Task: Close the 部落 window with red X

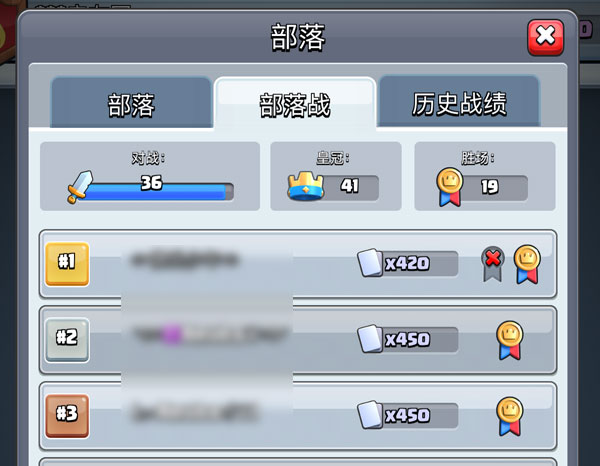Action: (x=545, y=37)
